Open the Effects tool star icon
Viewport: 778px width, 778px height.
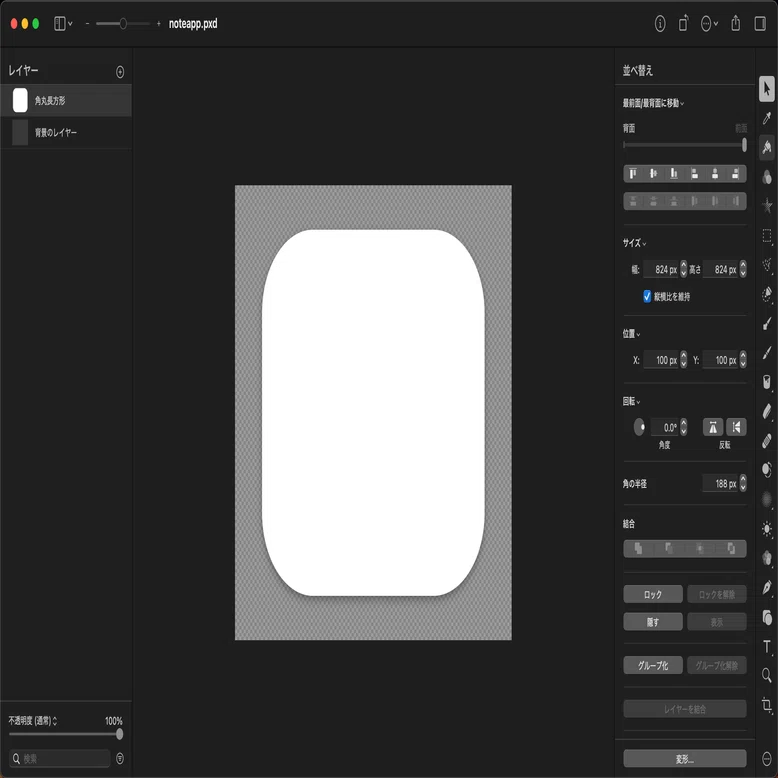[x=767, y=205]
